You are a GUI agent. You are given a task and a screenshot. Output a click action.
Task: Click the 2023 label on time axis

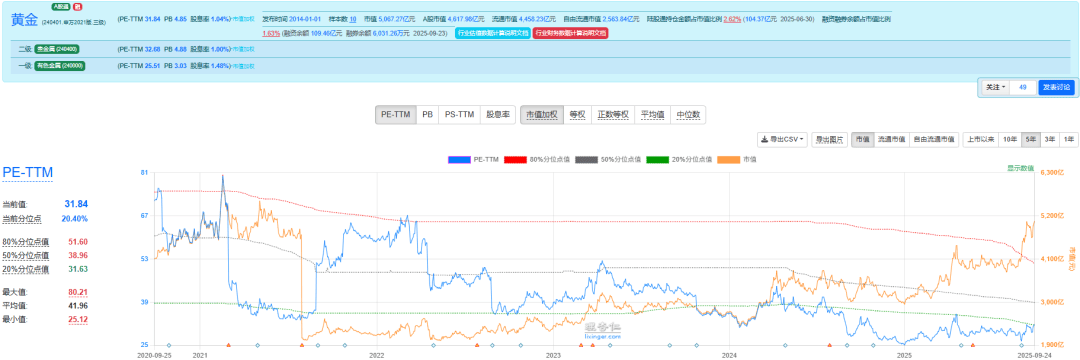click(553, 355)
